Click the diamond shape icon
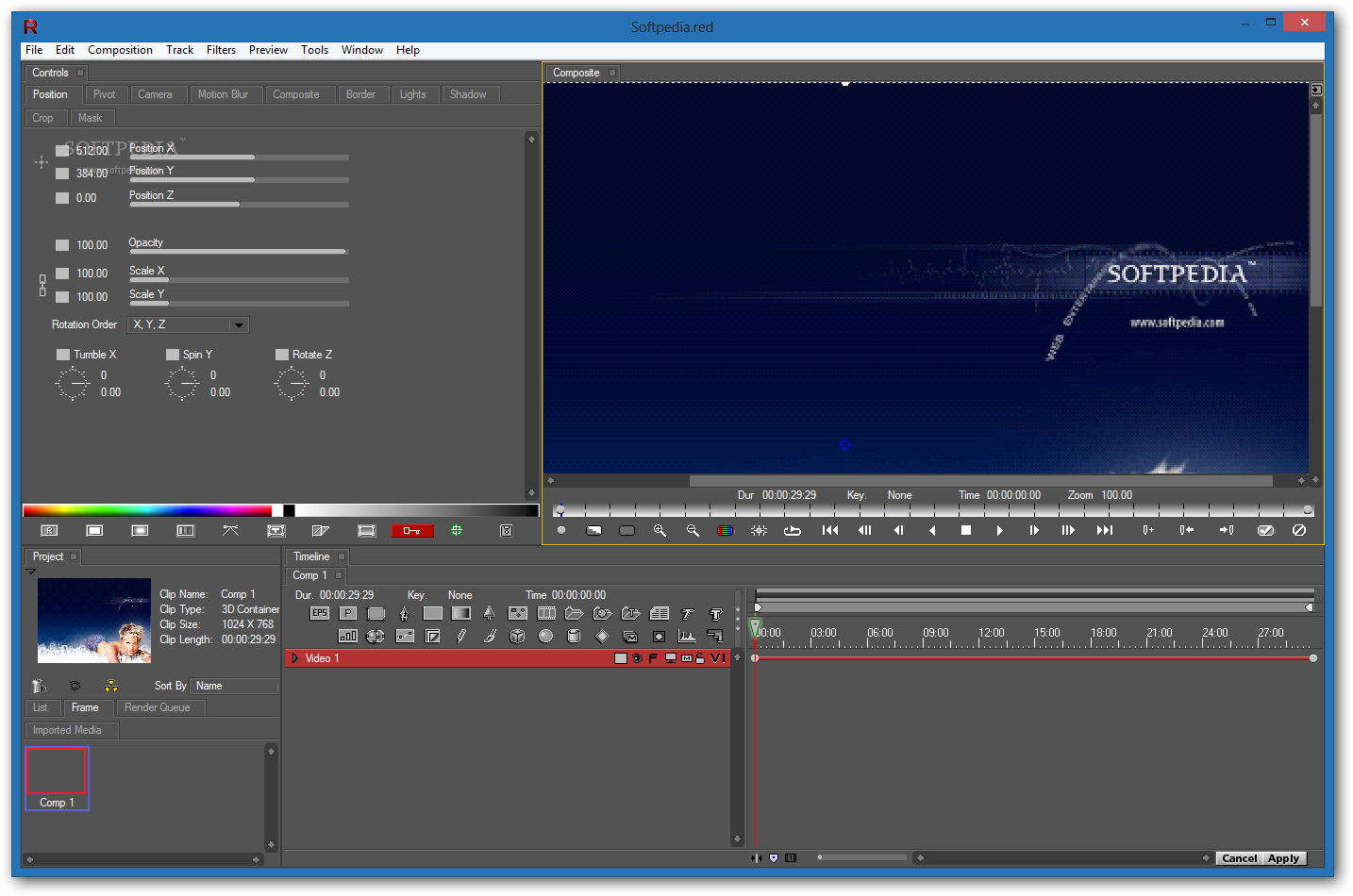Screen dimensions: 1353x896 (x=602, y=636)
